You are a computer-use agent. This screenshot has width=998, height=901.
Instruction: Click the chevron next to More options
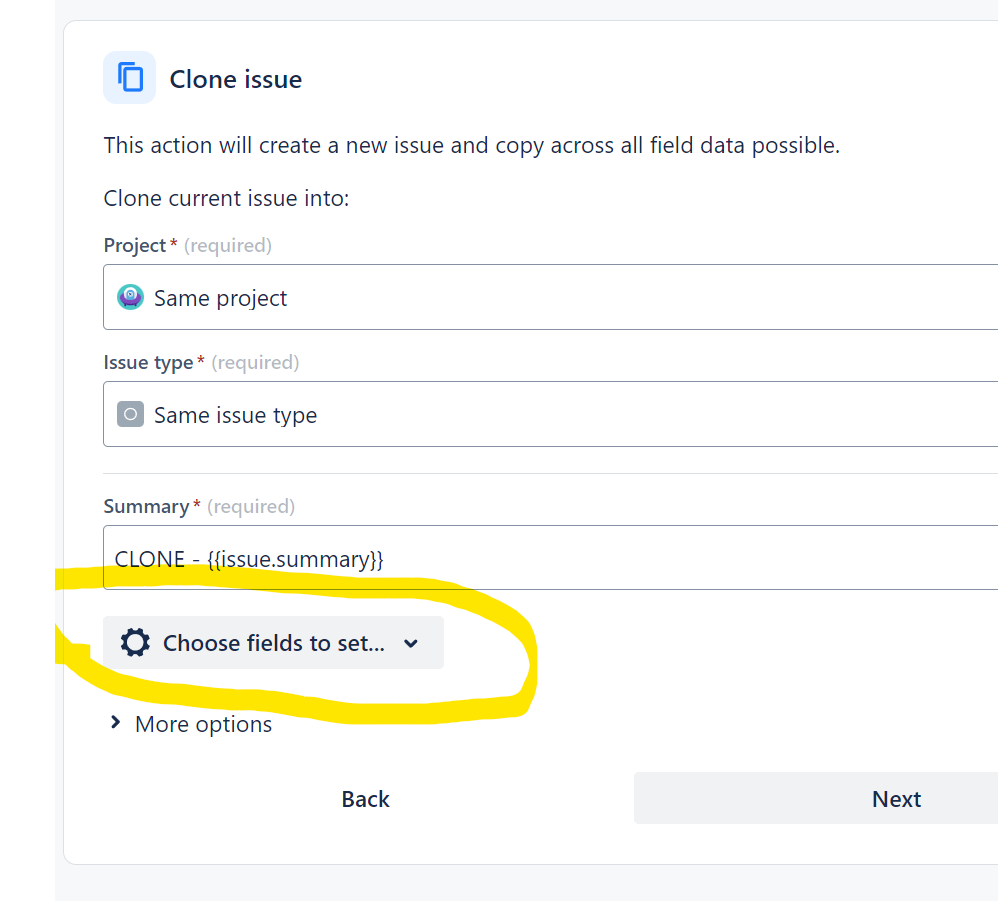pos(115,723)
